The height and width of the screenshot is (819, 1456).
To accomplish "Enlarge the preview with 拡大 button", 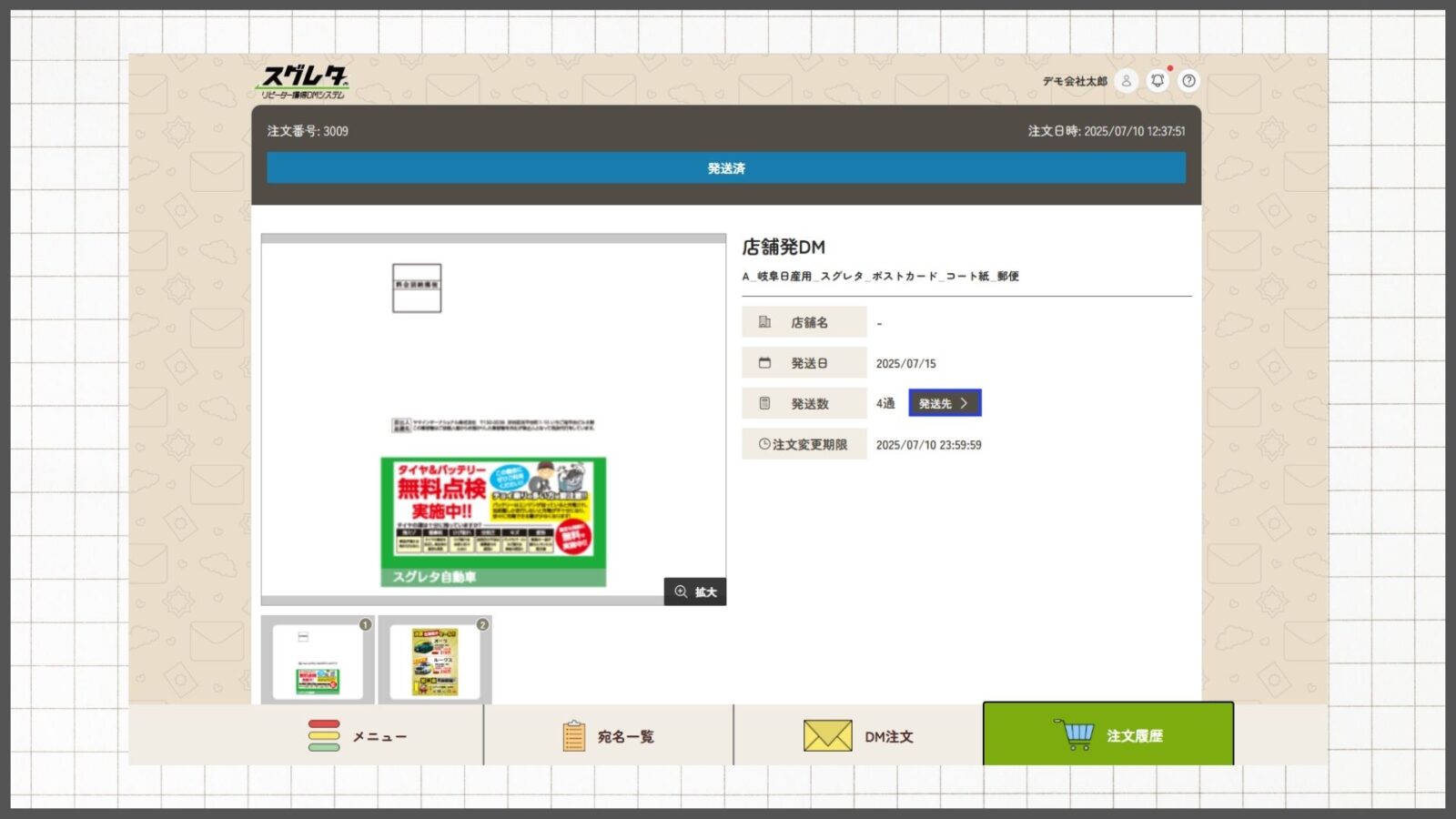I will 695,591.
